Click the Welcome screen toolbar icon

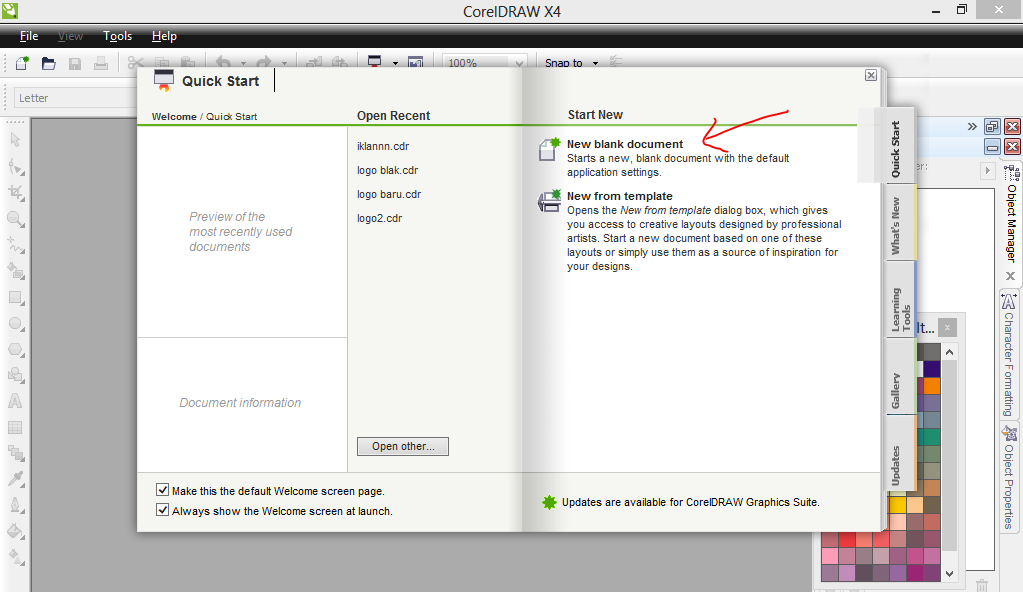[415, 63]
